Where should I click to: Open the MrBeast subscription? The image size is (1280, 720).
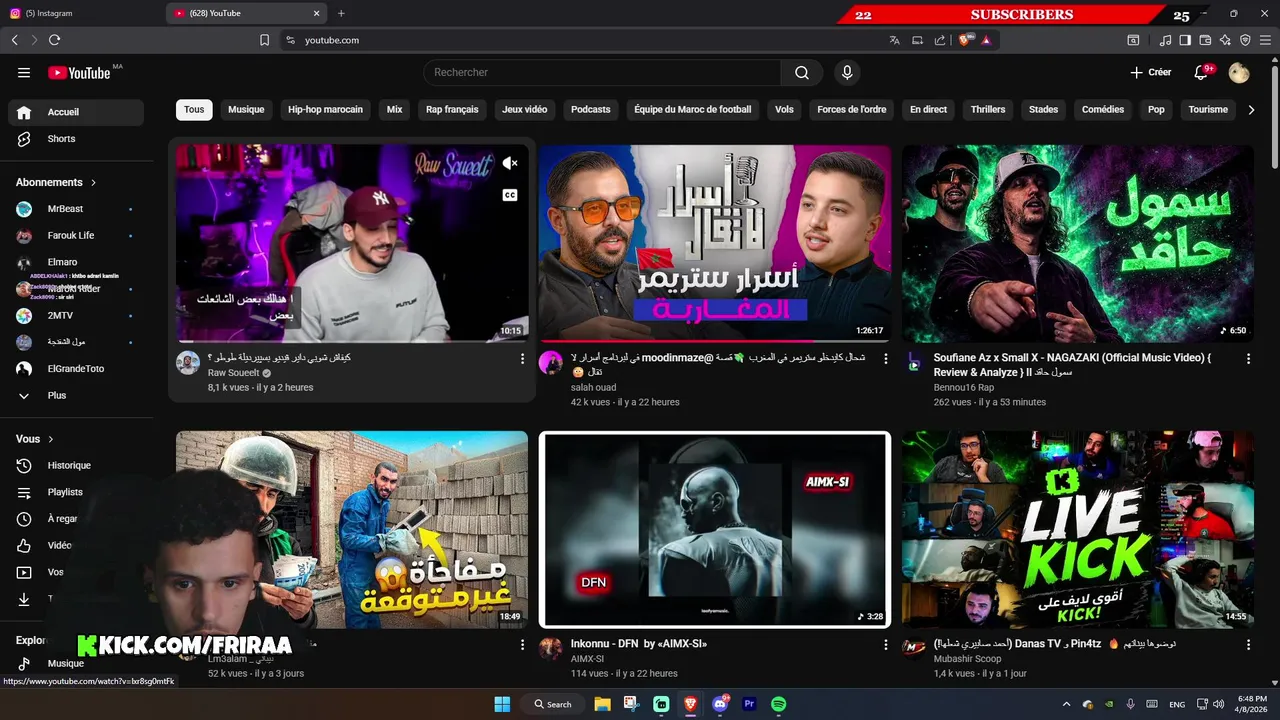tap(76, 209)
